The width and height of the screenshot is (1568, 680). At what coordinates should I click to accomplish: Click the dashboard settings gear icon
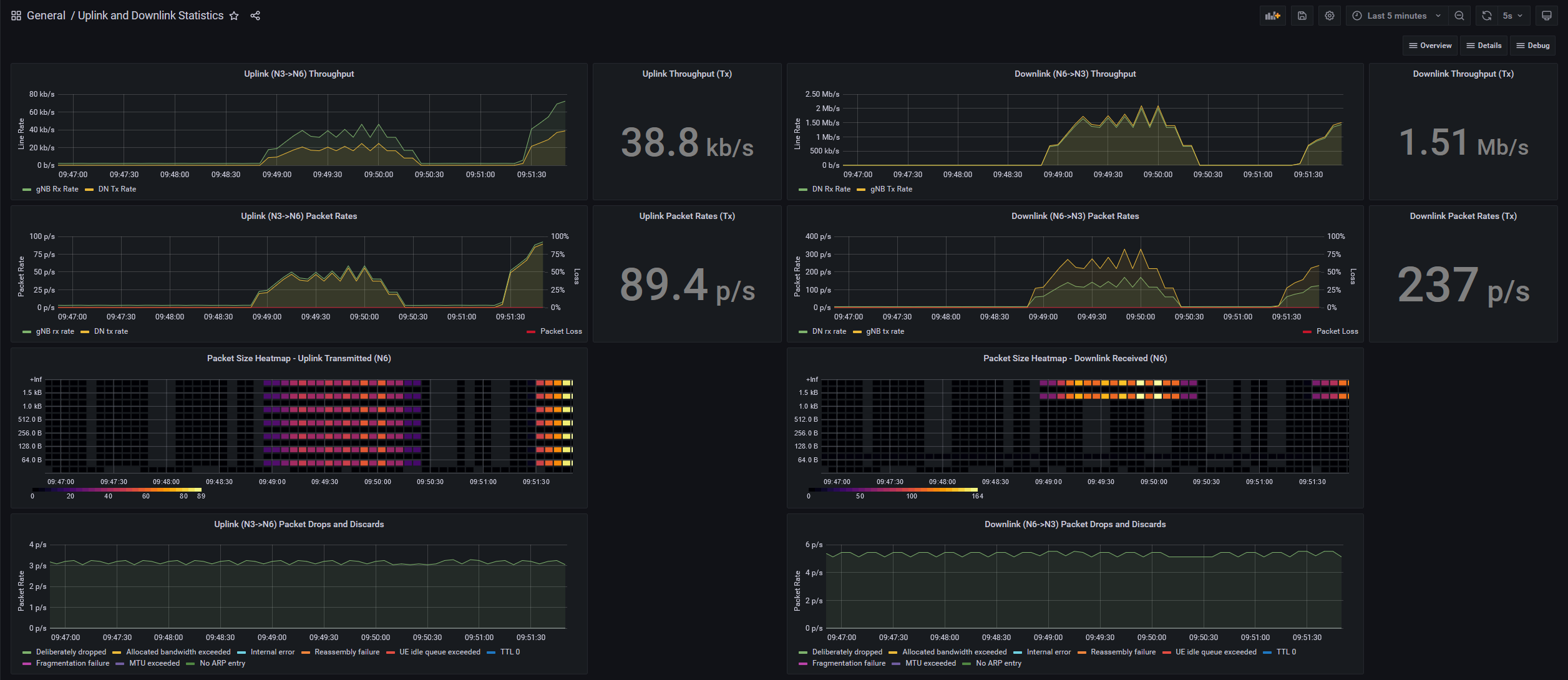tap(1330, 15)
